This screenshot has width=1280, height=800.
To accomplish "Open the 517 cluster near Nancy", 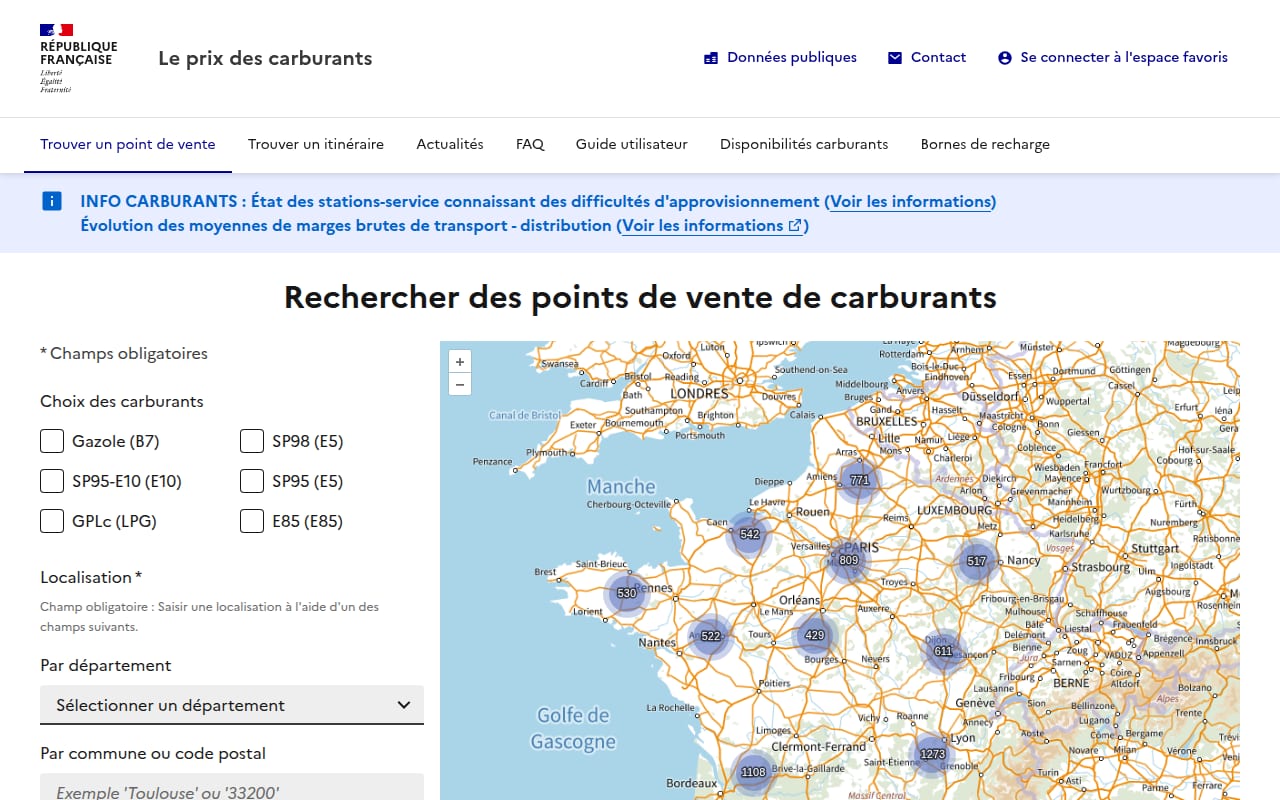I will pos(977,561).
